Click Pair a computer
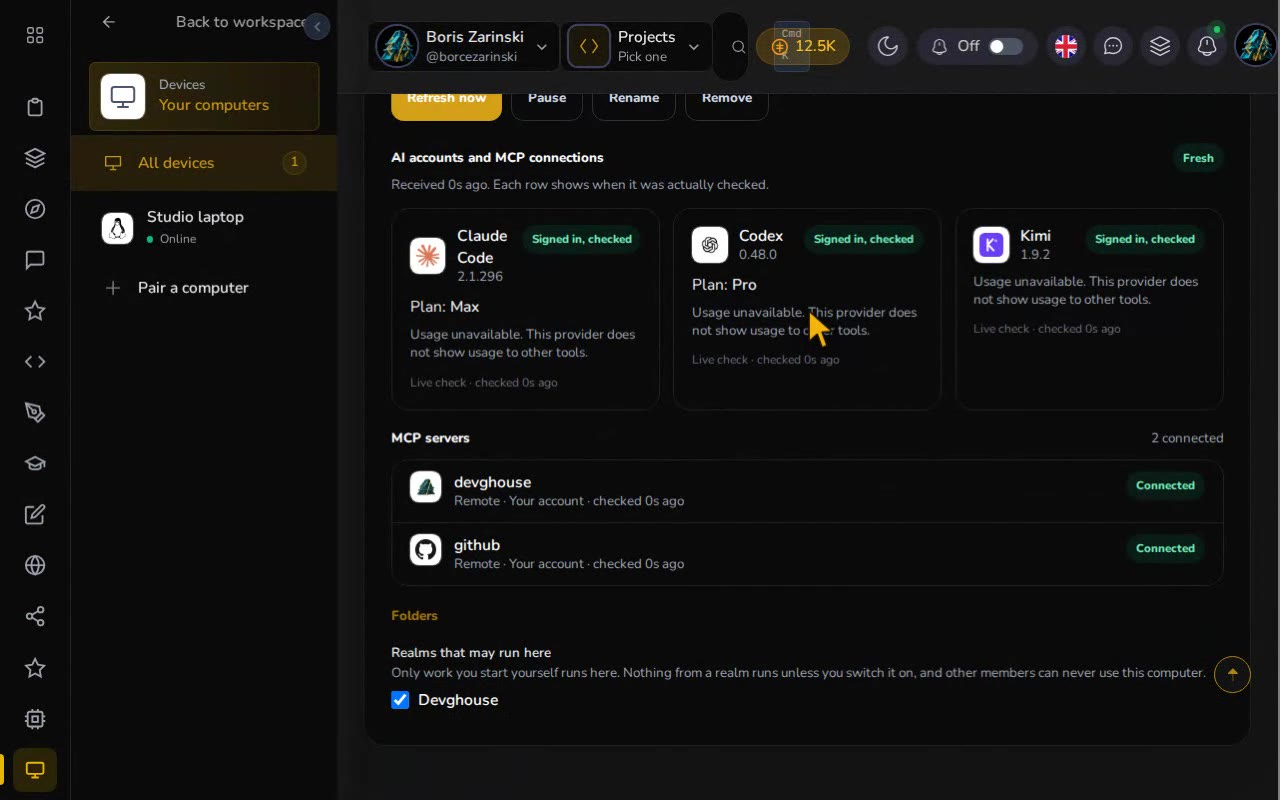The width and height of the screenshot is (1280, 800). [204, 288]
